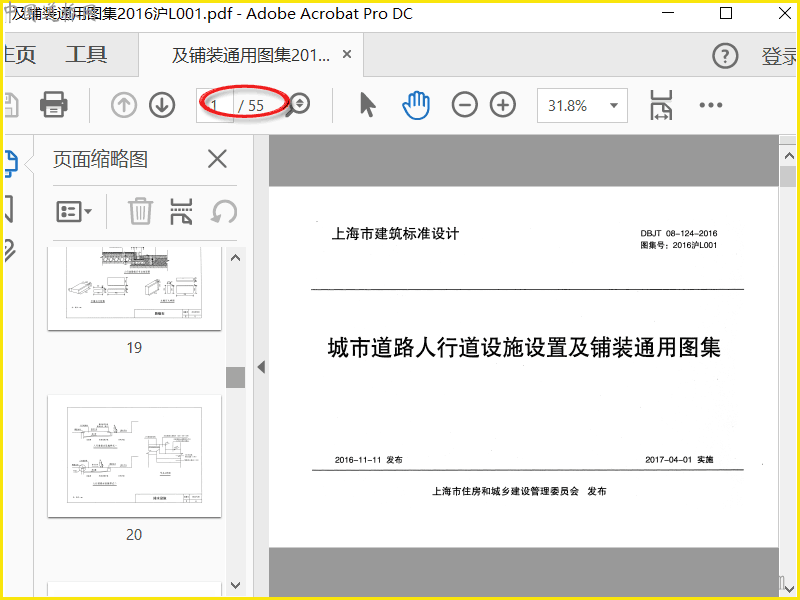Select page 20 thumbnail
The width and height of the screenshot is (800, 600).
click(134, 456)
